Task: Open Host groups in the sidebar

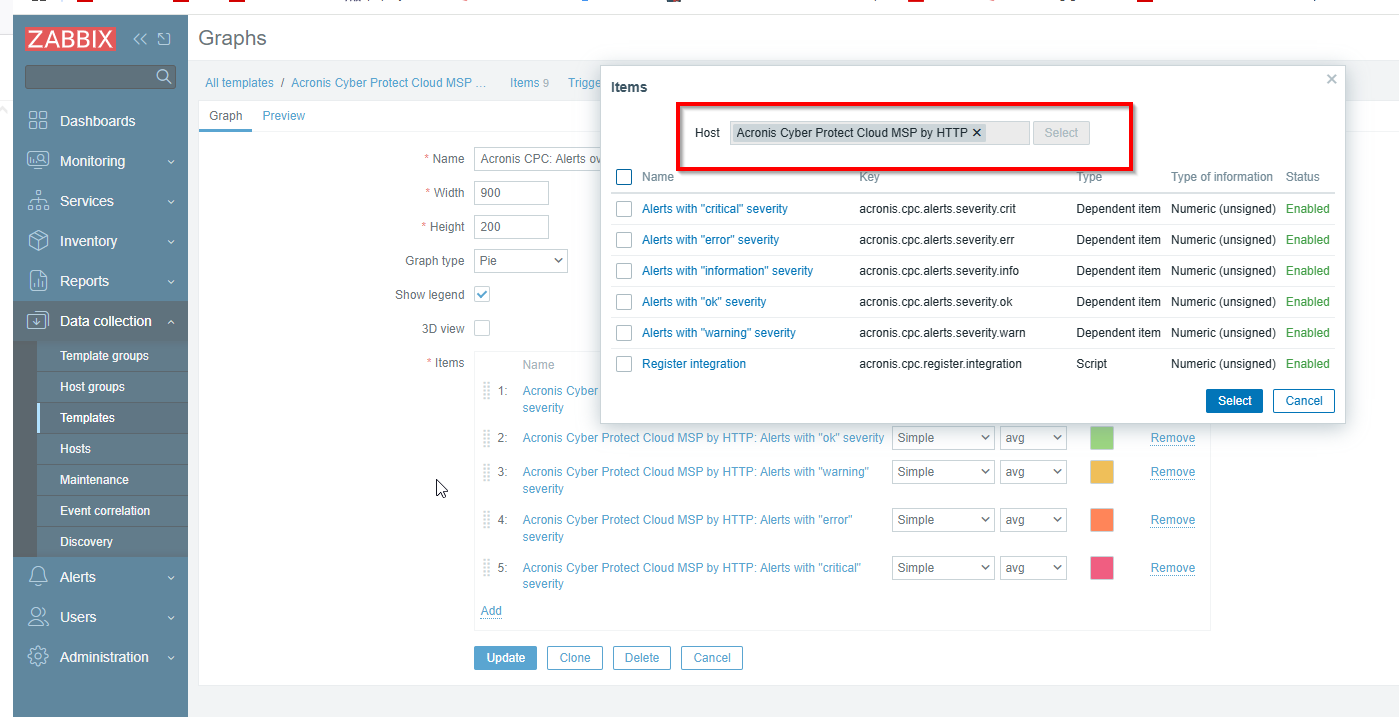Action: [x=92, y=387]
